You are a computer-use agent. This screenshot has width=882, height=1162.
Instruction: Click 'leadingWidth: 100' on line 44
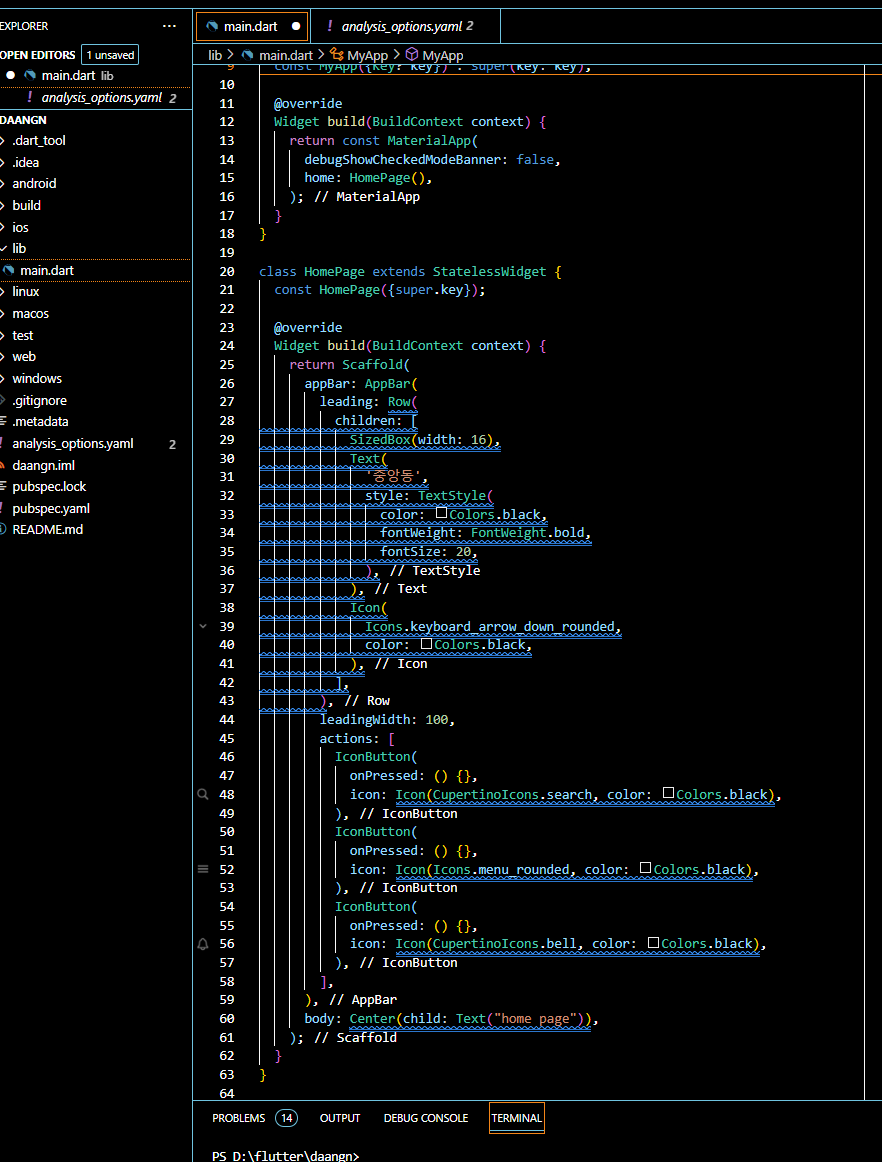(384, 720)
